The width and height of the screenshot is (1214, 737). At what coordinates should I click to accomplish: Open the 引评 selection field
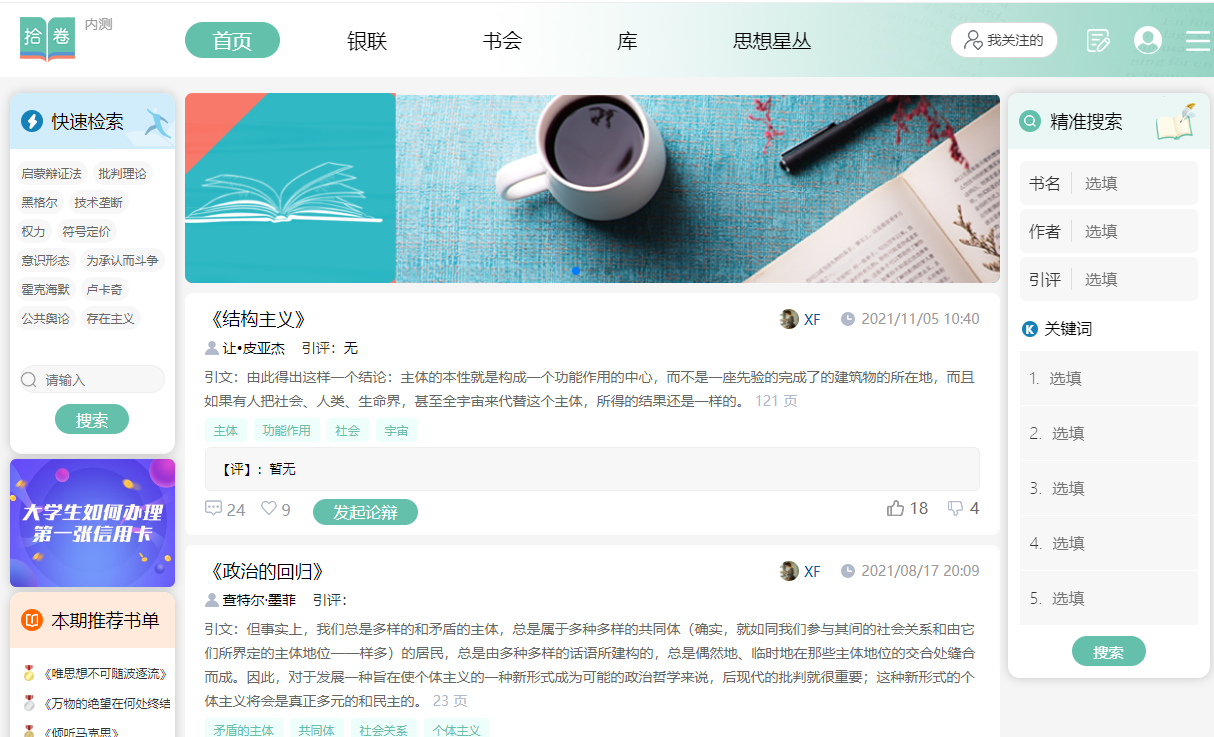pos(1108,279)
